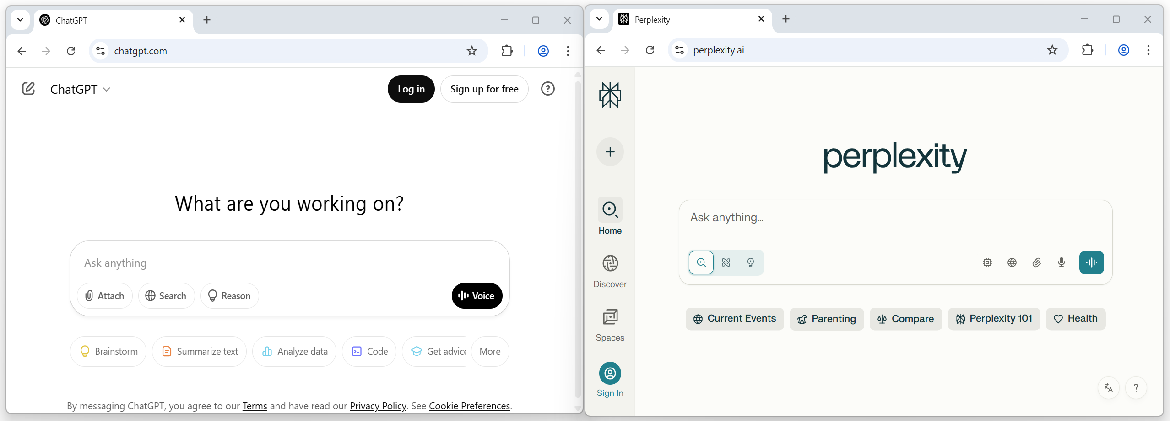Image resolution: width=1170 pixels, height=421 pixels.
Task: Select the Summarize text suggestion chip
Action: pos(199,352)
